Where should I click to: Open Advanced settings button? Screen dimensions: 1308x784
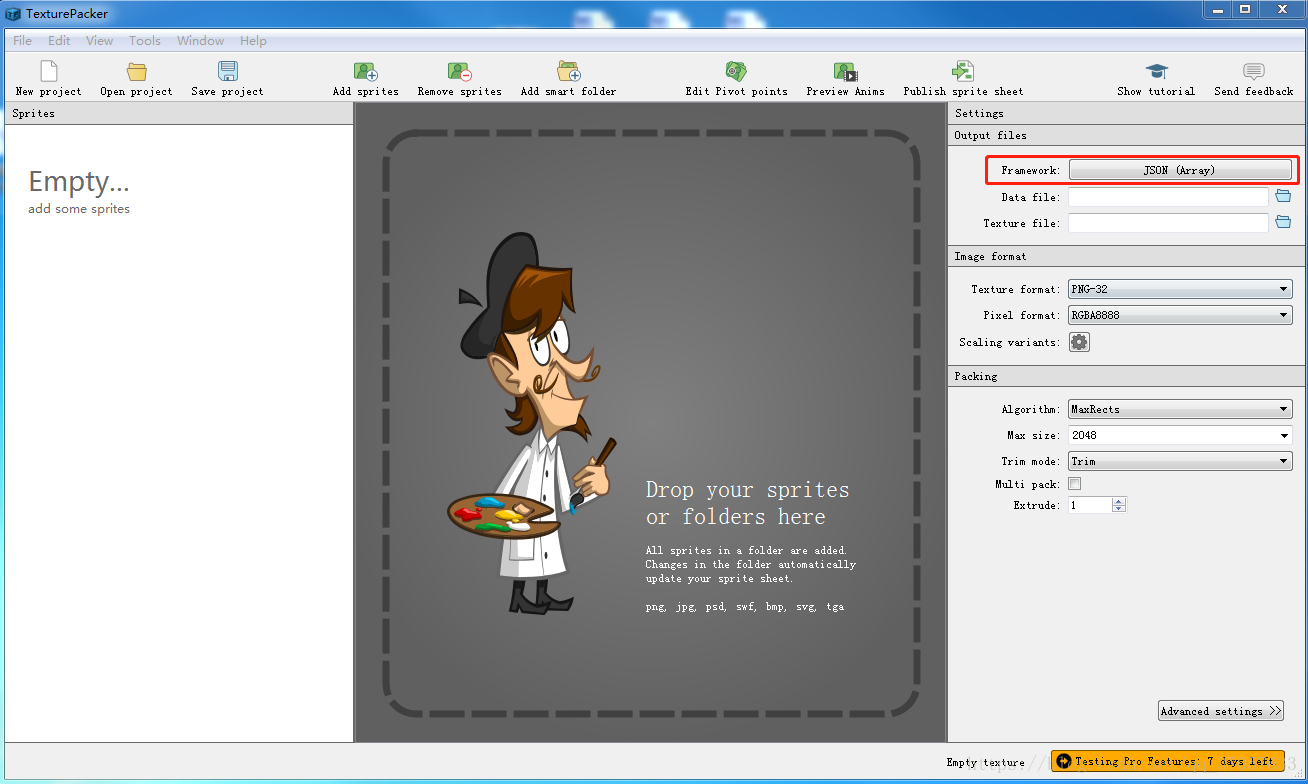(1220, 711)
